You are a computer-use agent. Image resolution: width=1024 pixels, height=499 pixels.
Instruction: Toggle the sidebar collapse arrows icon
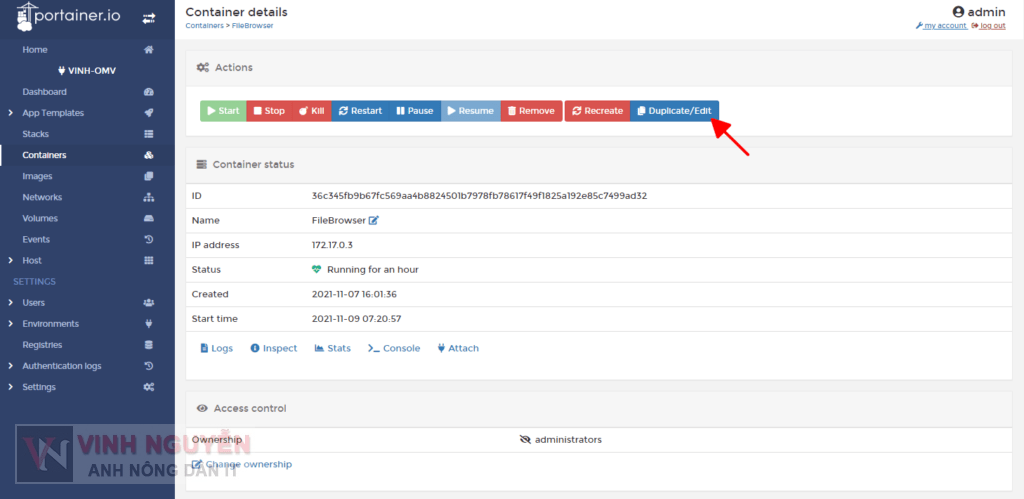[149, 18]
